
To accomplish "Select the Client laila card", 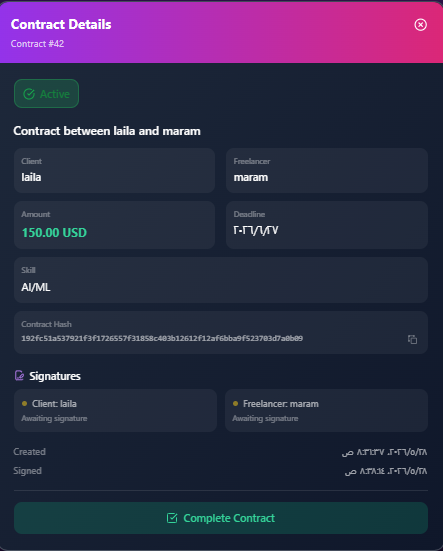I will coord(114,170).
